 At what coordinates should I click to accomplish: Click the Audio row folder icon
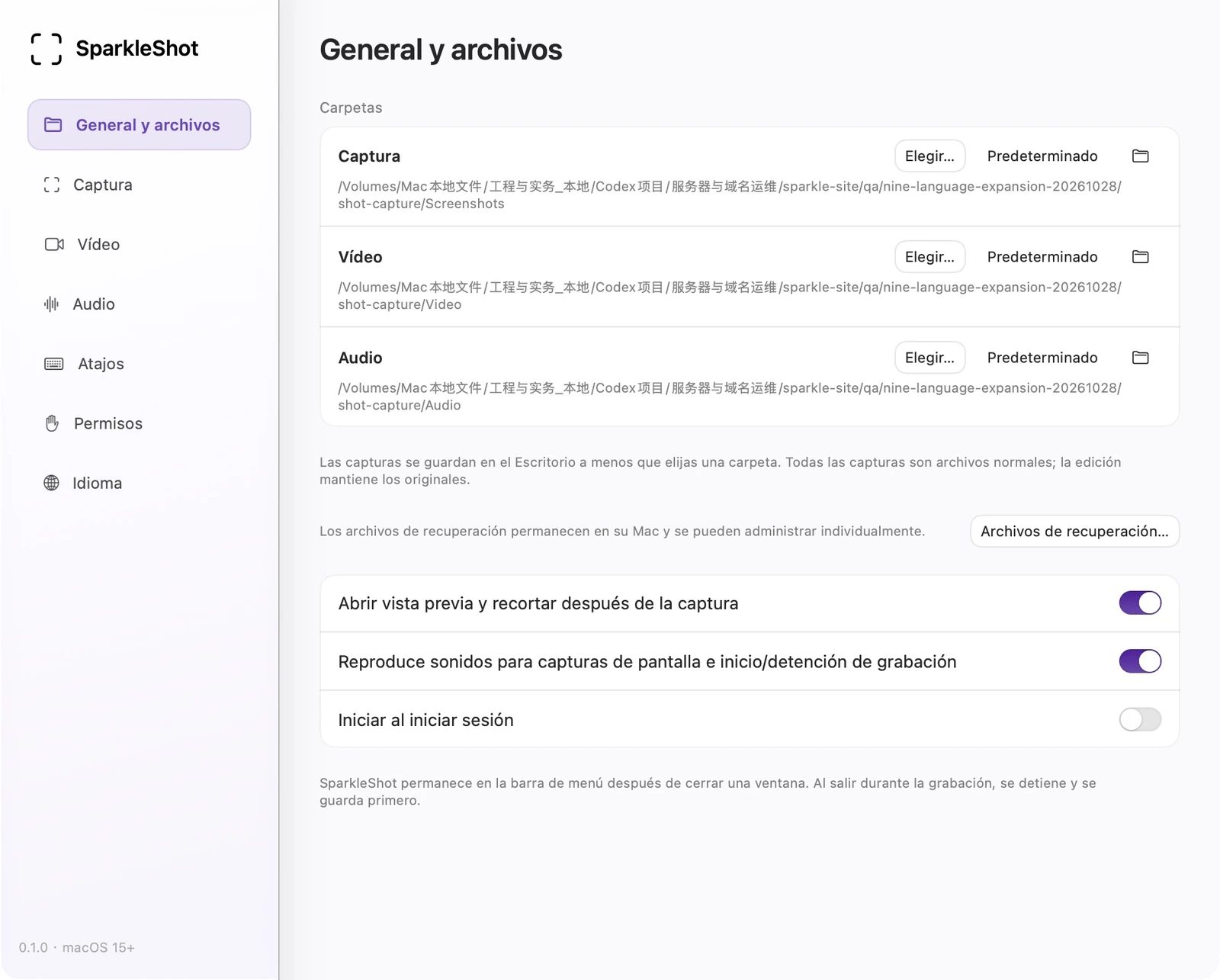tap(1140, 358)
